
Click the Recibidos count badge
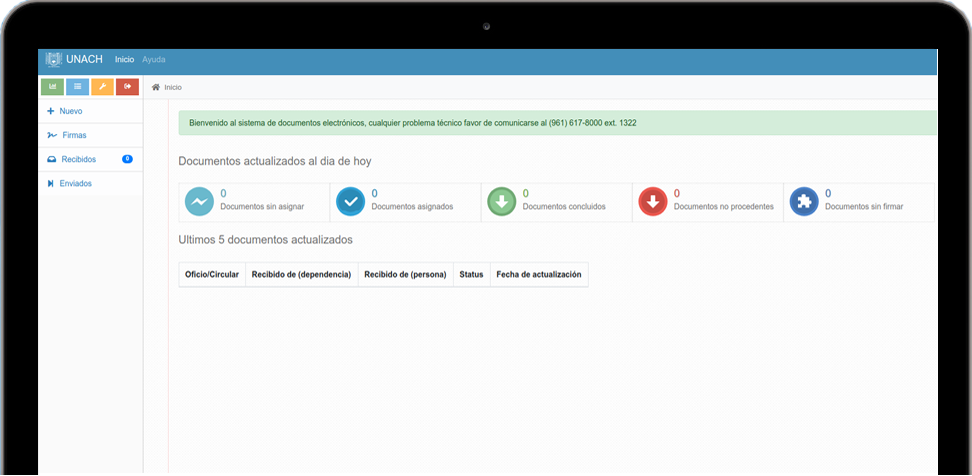pyautogui.click(x=127, y=159)
